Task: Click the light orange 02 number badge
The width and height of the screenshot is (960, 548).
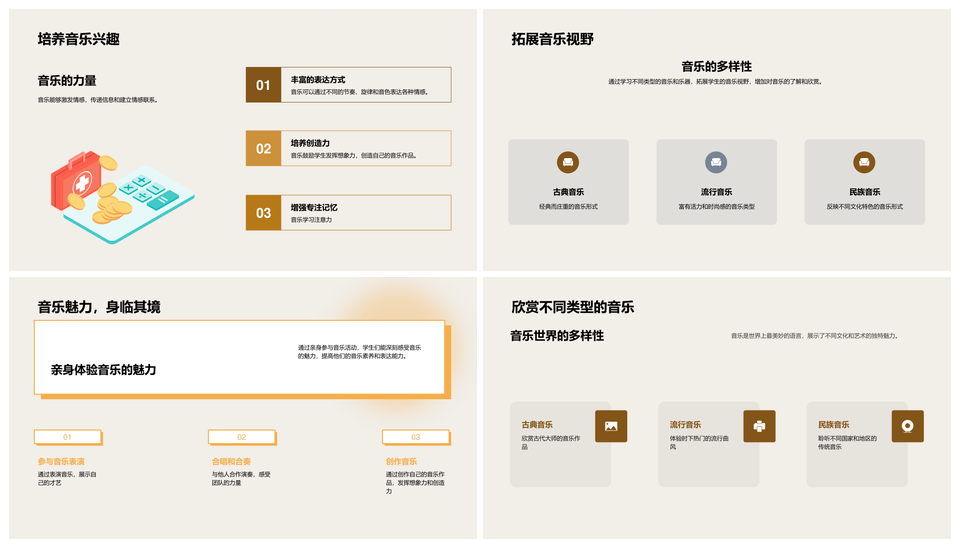Action: [263, 148]
